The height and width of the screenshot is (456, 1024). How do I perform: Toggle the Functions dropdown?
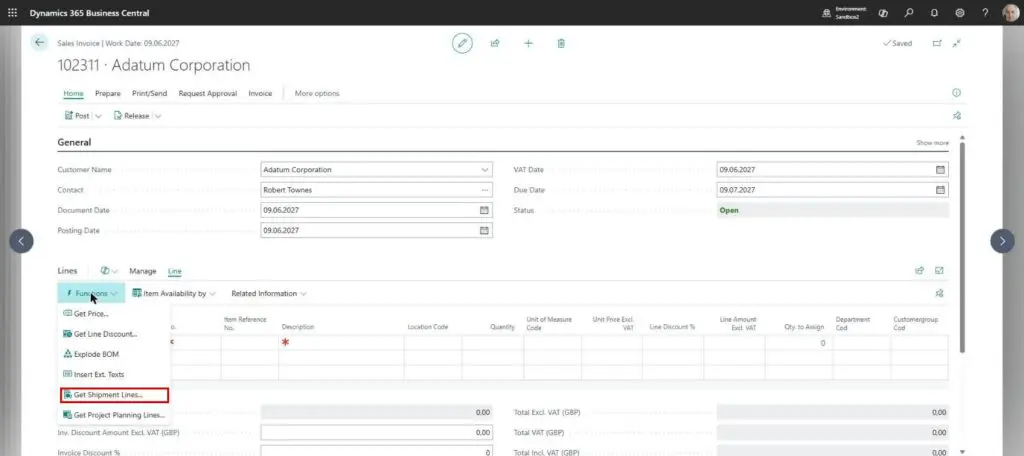[x=91, y=293]
